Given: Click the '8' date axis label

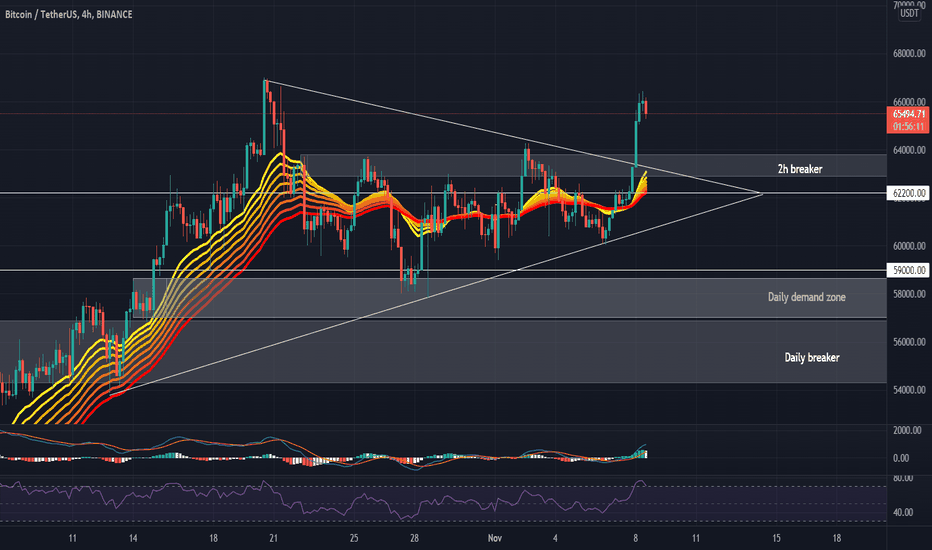Looking at the screenshot, I should click(635, 538).
